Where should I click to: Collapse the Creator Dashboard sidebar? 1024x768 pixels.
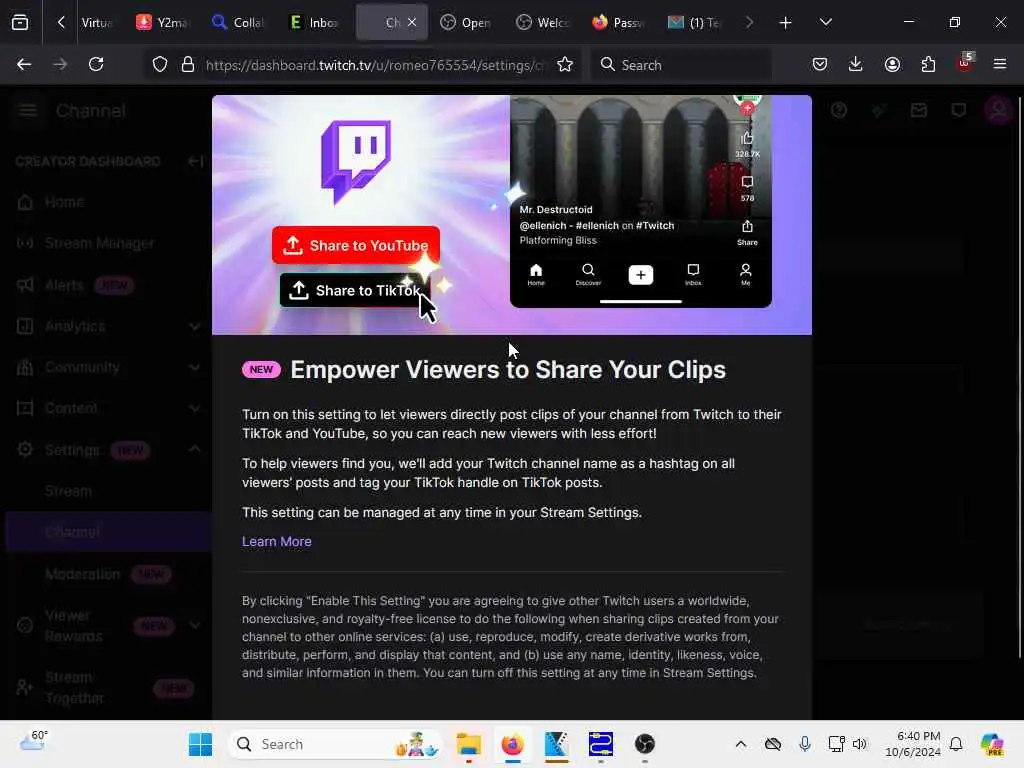195,161
